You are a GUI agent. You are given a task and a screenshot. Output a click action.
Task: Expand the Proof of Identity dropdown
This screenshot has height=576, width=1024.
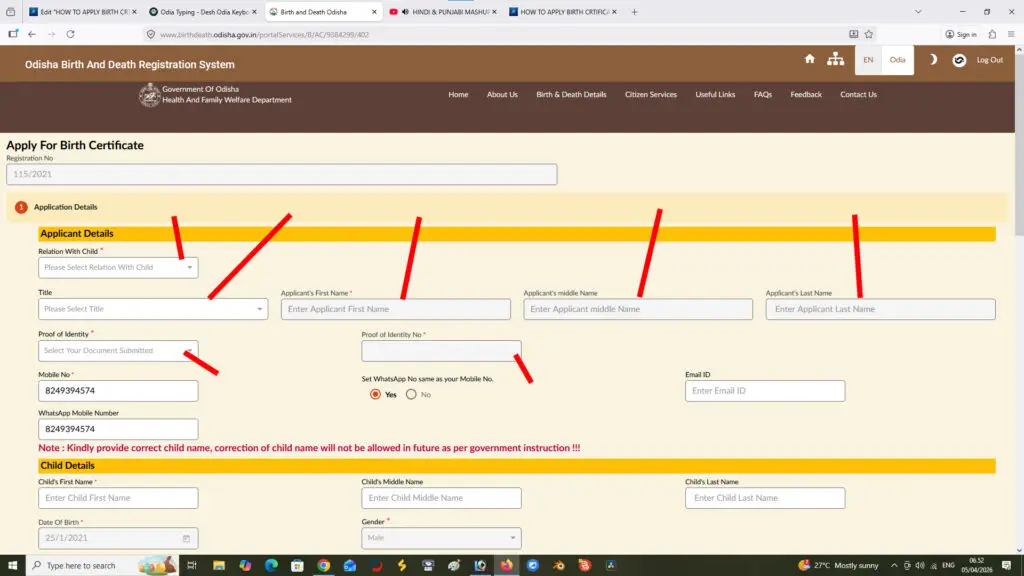point(118,351)
